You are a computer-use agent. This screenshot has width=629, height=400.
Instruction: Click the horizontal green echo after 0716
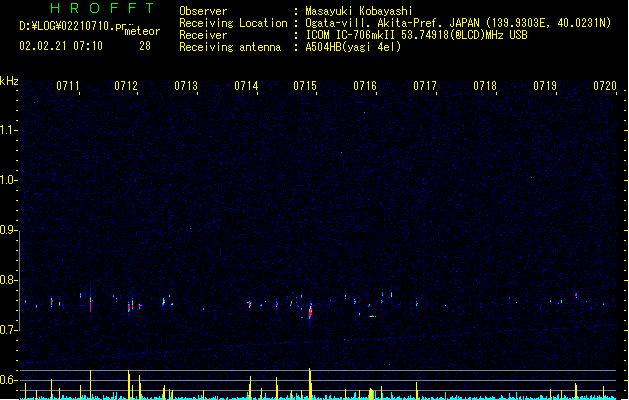pyautogui.click(x=373, y=316)
